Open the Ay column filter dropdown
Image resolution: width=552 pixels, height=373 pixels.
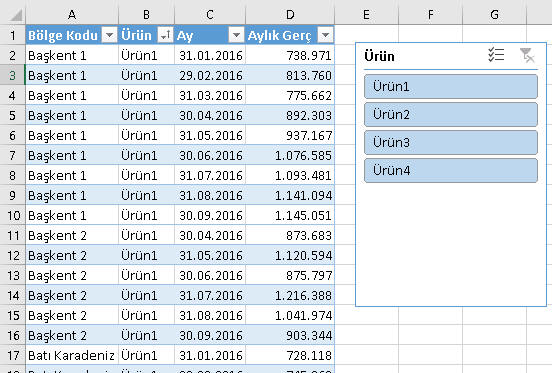(236, 35)
